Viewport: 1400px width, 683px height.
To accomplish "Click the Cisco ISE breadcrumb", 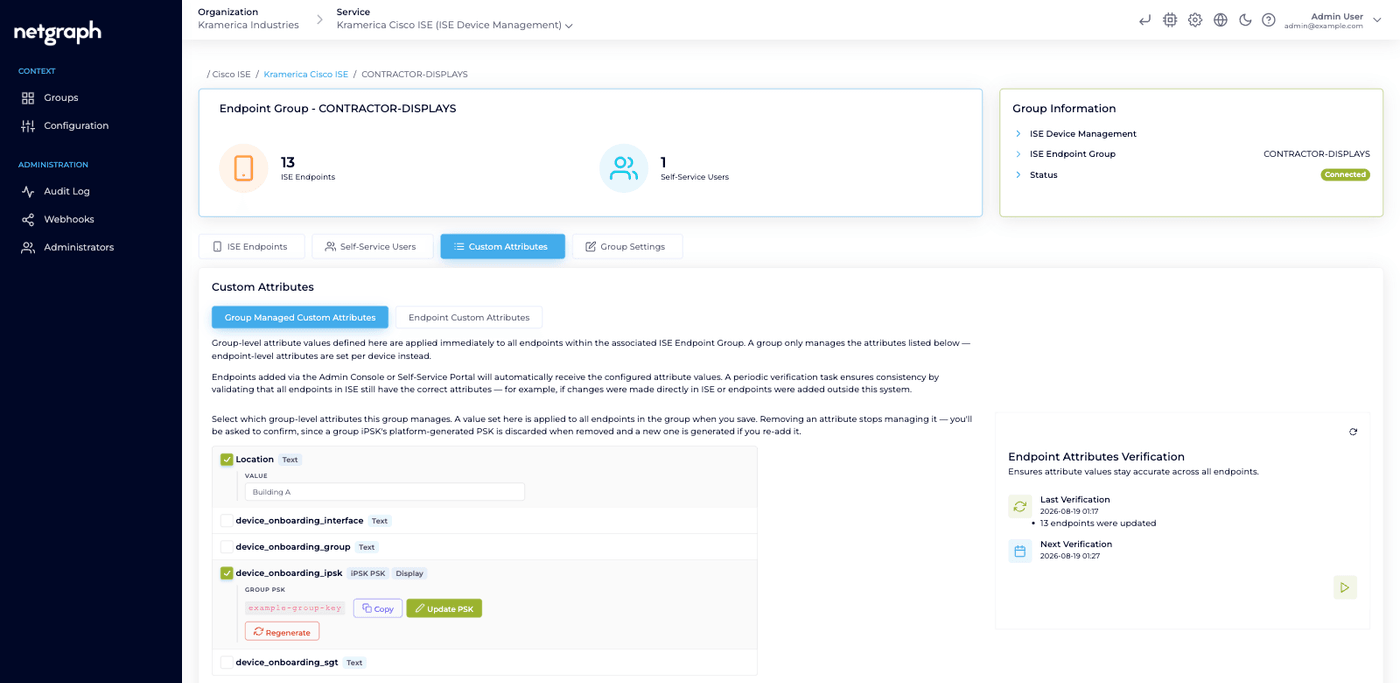I will 231,74.
